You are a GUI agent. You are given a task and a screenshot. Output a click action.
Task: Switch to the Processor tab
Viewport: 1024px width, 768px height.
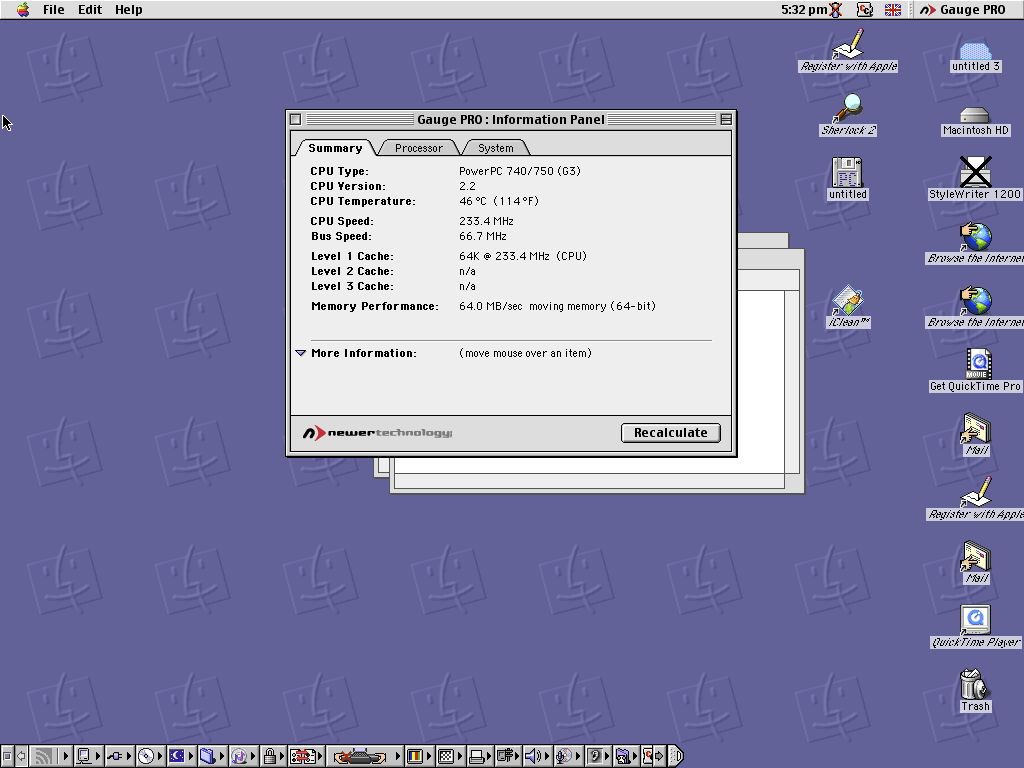pos(419,148)
